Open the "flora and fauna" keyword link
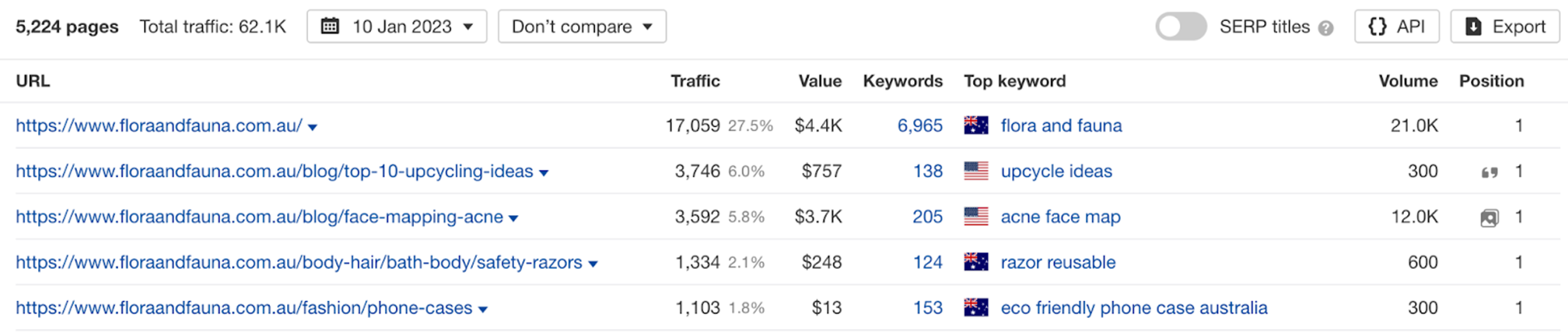The width and height of the screenshot is (1568, 332). (1062, 126)
